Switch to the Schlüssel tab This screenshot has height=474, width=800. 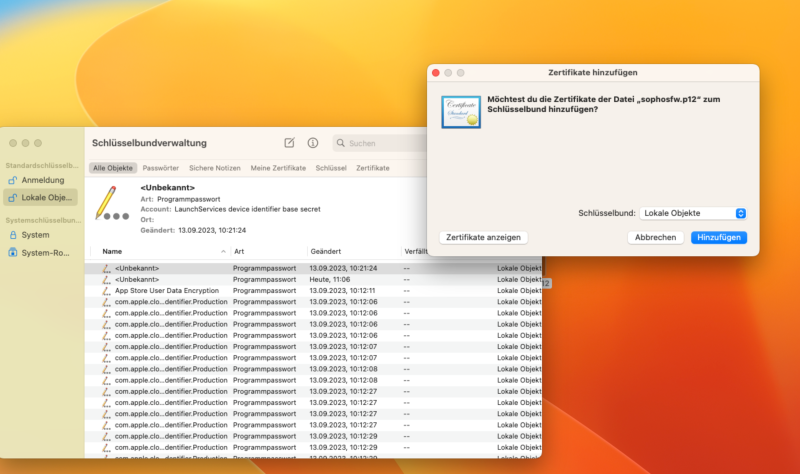(x=331, y=168)
